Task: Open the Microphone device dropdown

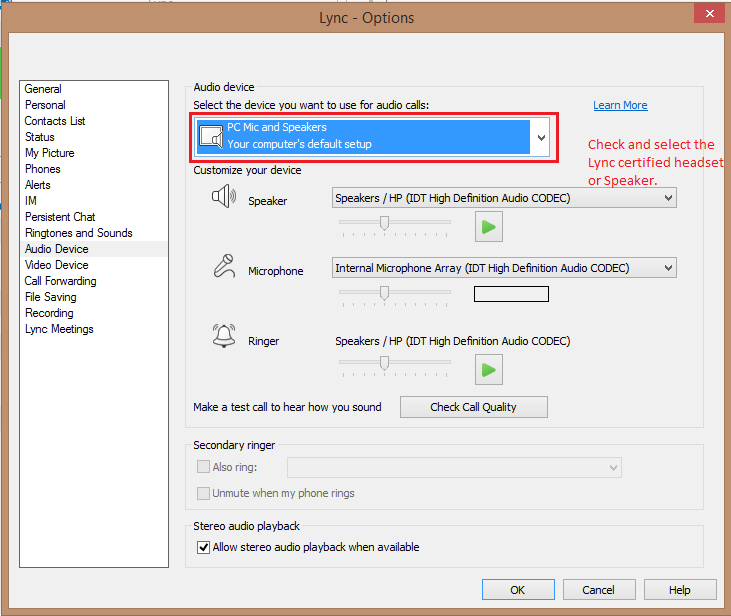Action: (504, 268)
